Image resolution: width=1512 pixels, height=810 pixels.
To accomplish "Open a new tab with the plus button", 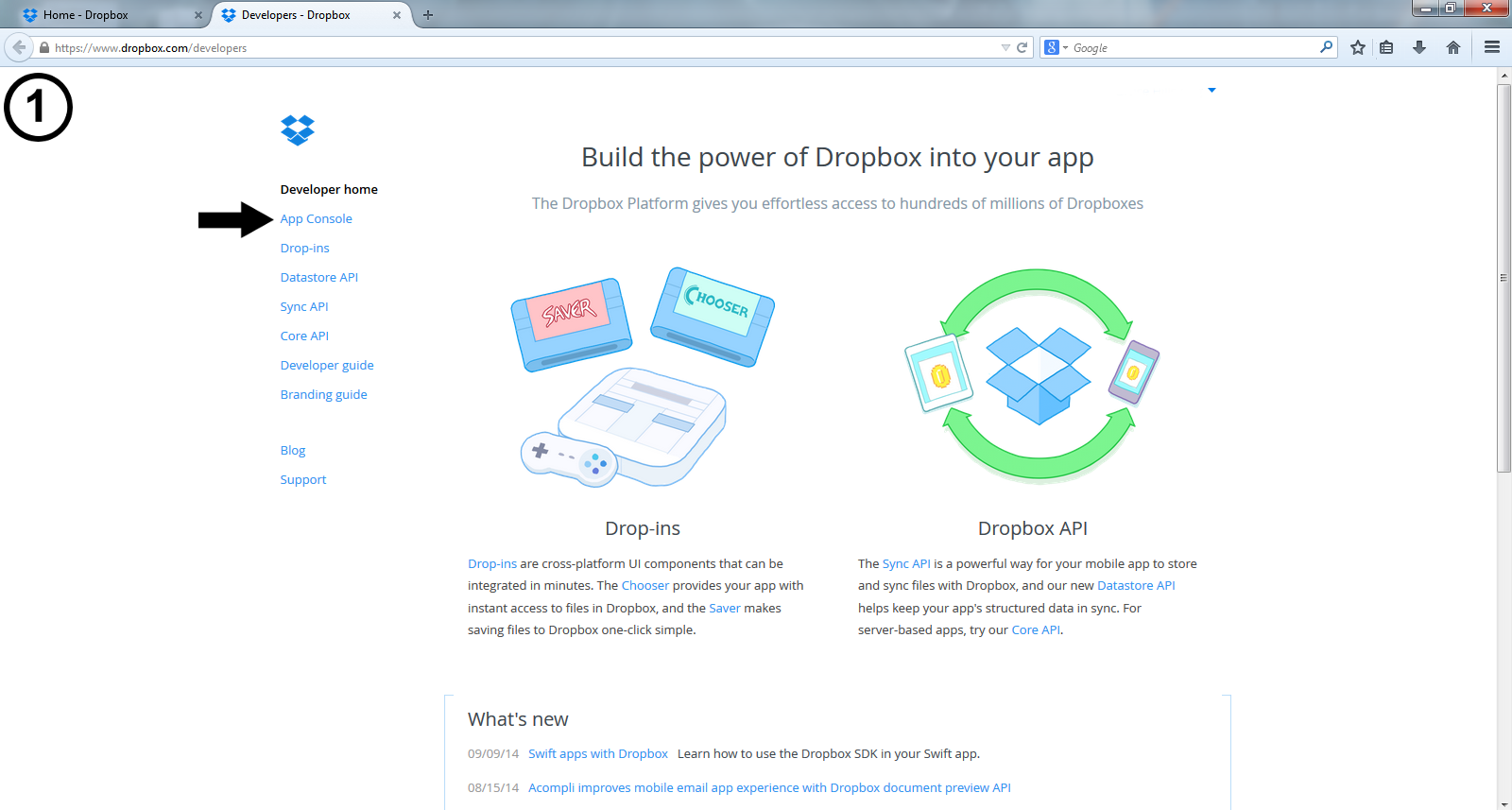I will point(428,15).
